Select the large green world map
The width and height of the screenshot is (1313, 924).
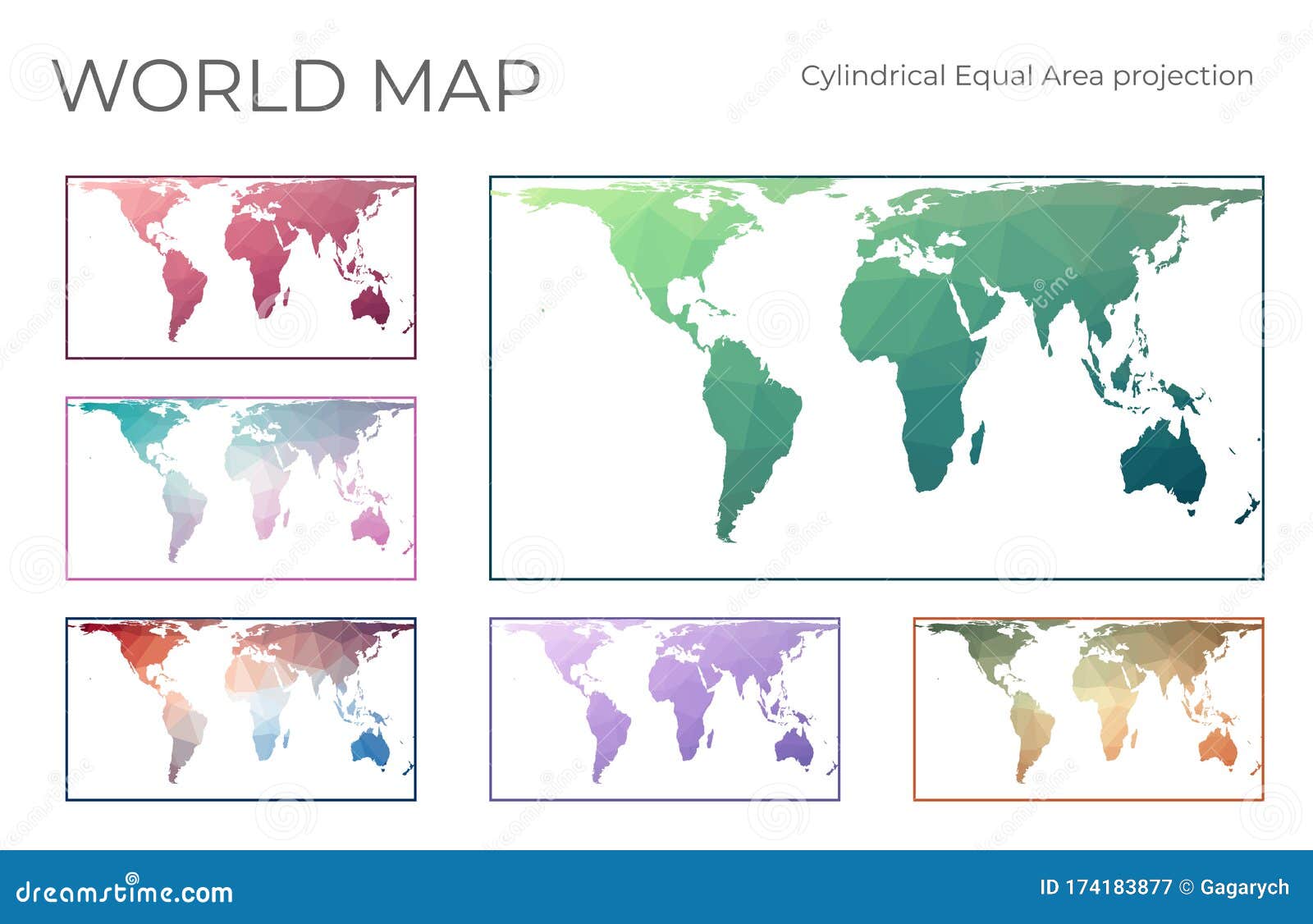(x=878, y=377)
